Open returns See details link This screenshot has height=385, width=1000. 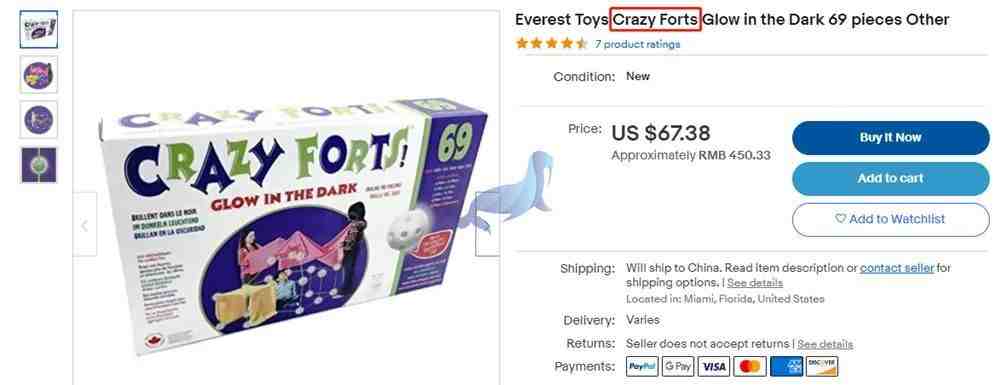(x=825, y=344)
